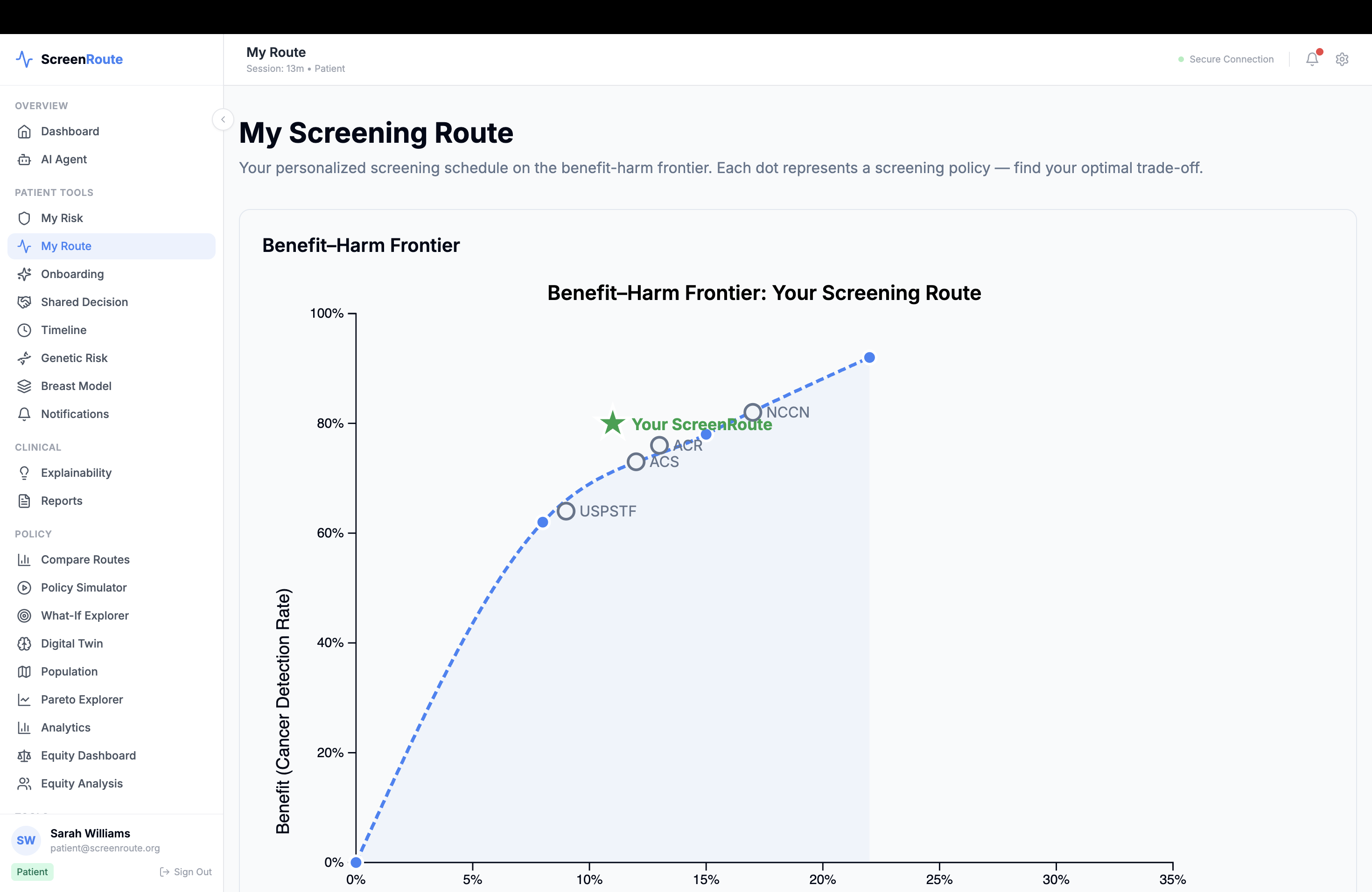This screenshot has width=1372, height=892.
Task: Click the NCCN policy dot
Action: click(752, 412)
